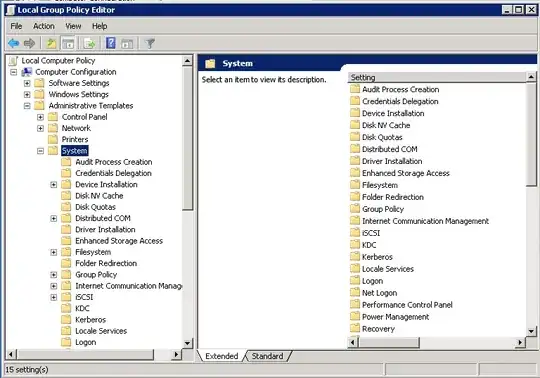Click Credentials Delegation folder icon in right list
Screen dimensions: 540x378
pos(355,101)
